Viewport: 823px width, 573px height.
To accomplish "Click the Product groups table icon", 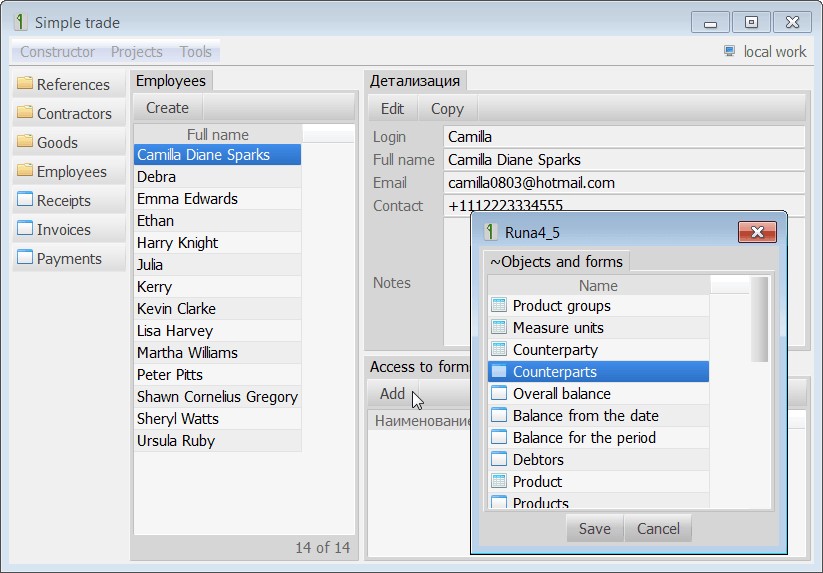I will click(x=499, y=306).
